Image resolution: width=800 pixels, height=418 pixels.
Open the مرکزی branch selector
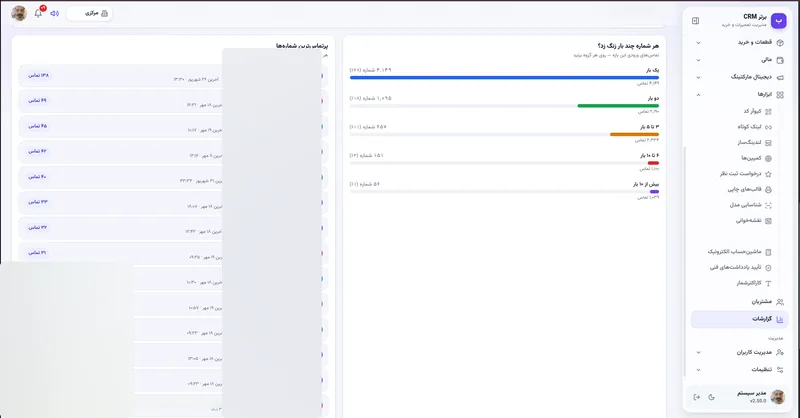(x=89, y=13)
